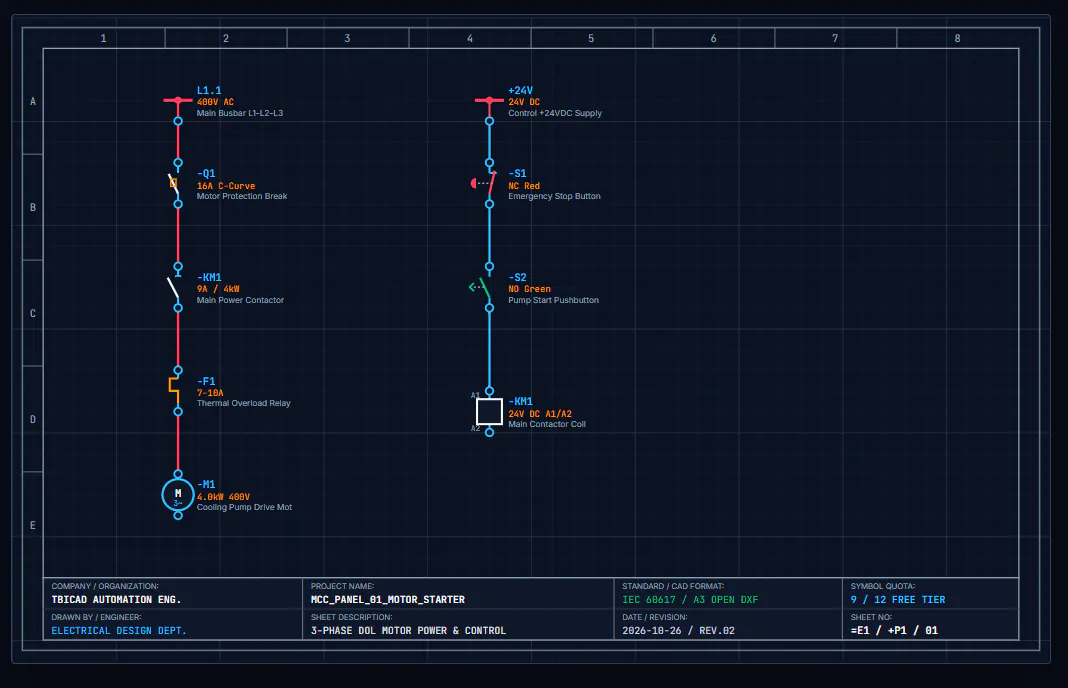Select the -F1 thermal overload relay symbol

pyautogui.click(x=175, y=391)
